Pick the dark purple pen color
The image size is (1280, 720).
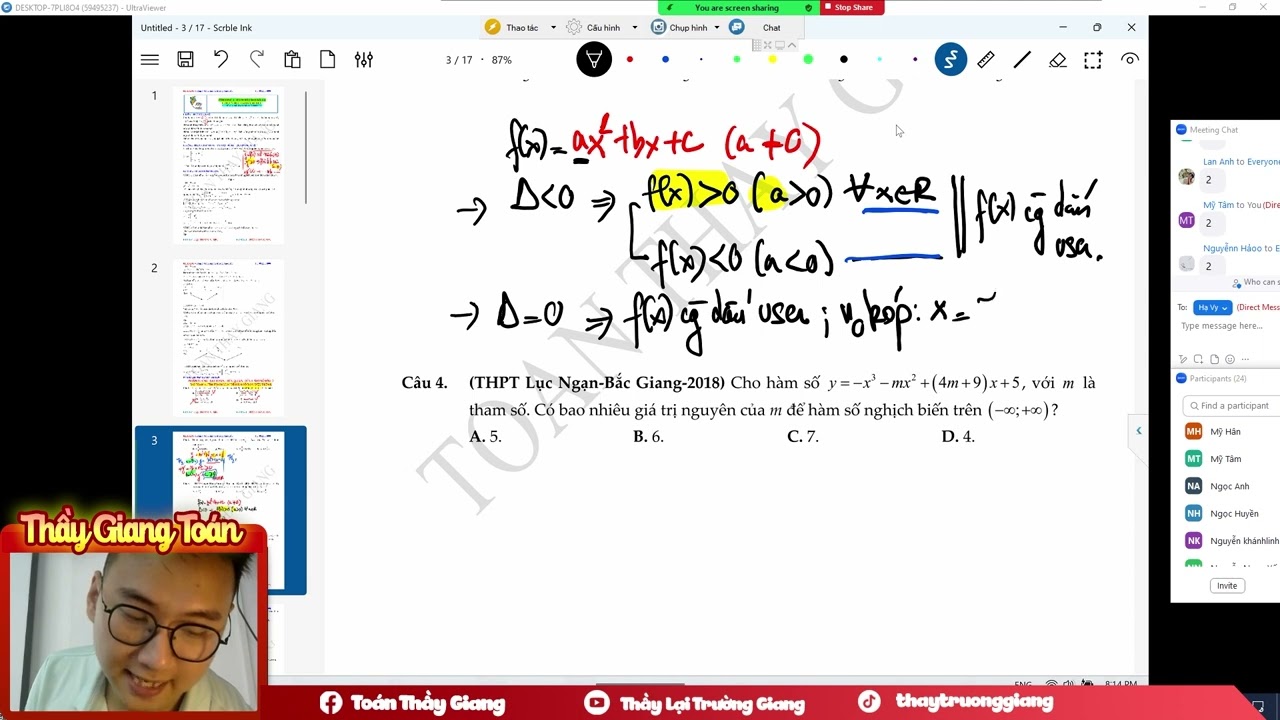[x=915, y=60]
